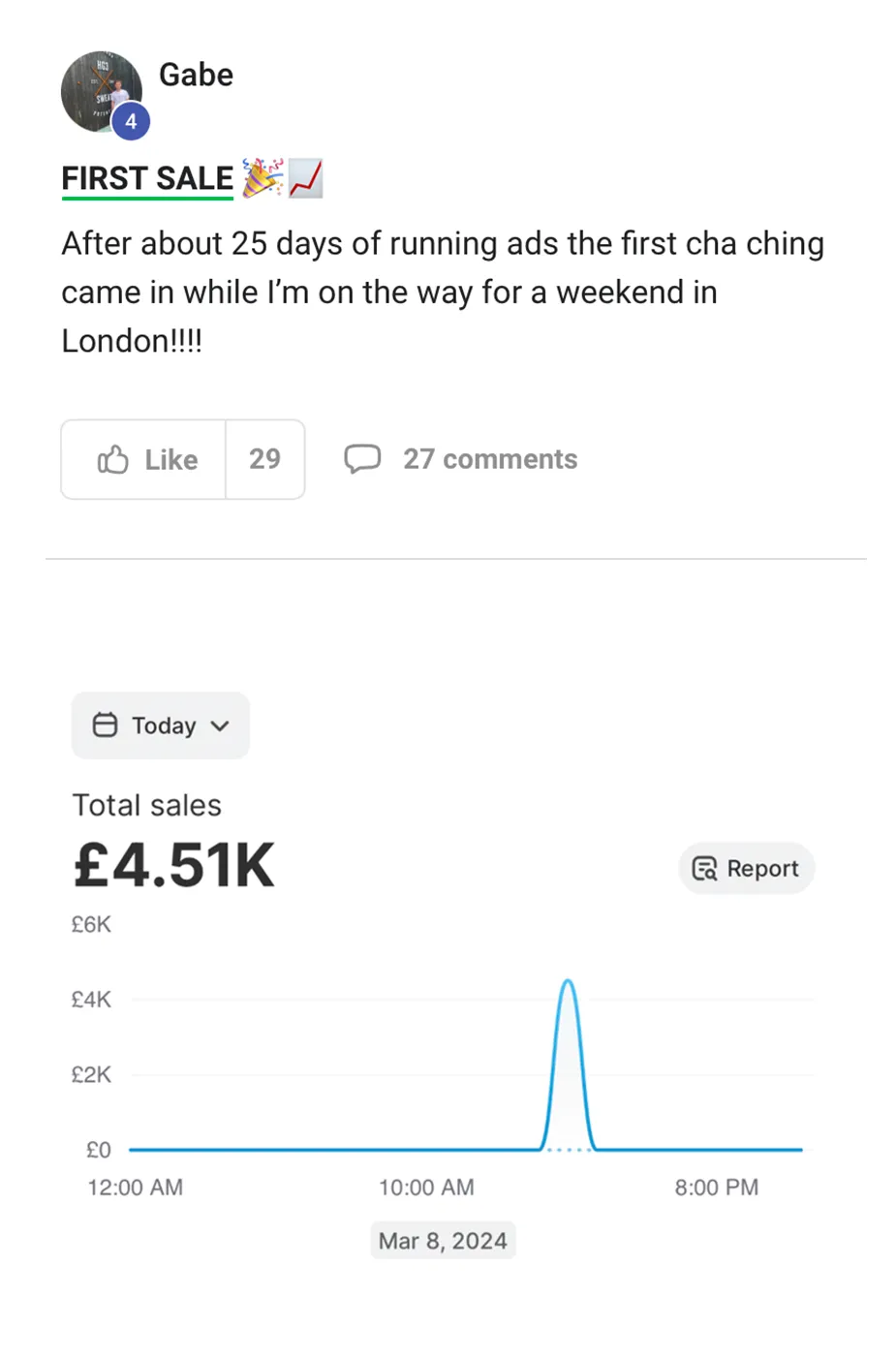Open the sales Report button label
This screenshot has height=1359, width=896.
pos(762,869)
